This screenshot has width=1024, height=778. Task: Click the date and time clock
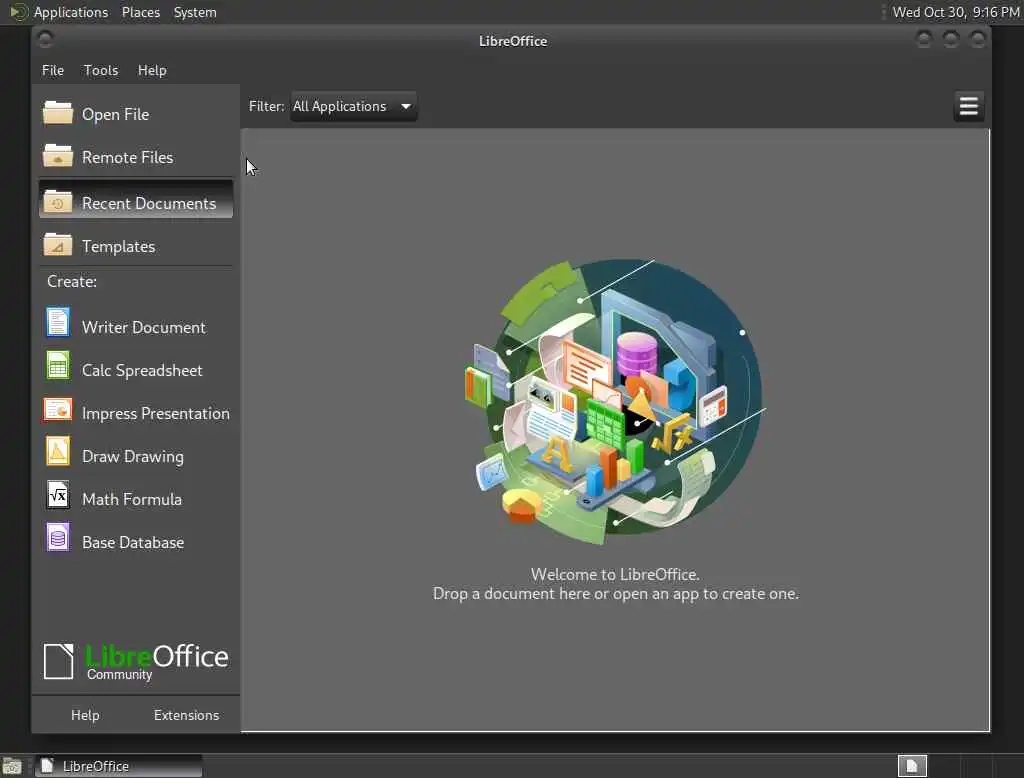point(955,12)
